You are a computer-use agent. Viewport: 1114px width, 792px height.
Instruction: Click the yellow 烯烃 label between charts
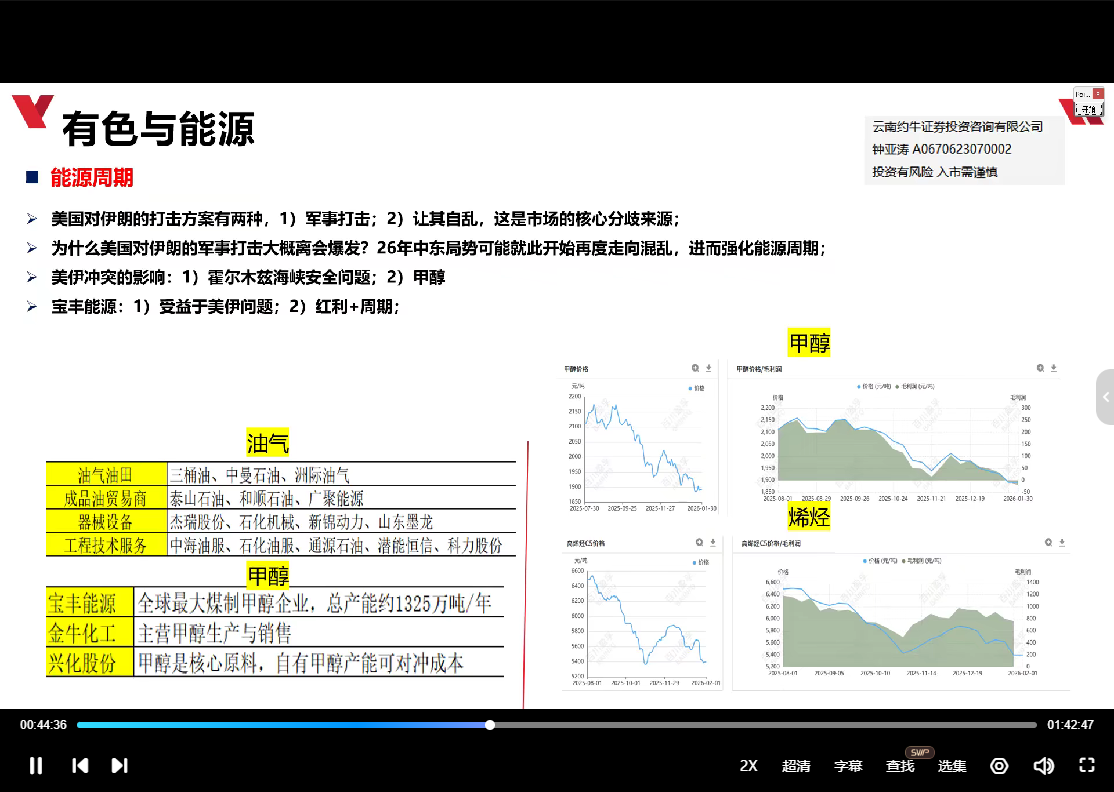(809, 516)
